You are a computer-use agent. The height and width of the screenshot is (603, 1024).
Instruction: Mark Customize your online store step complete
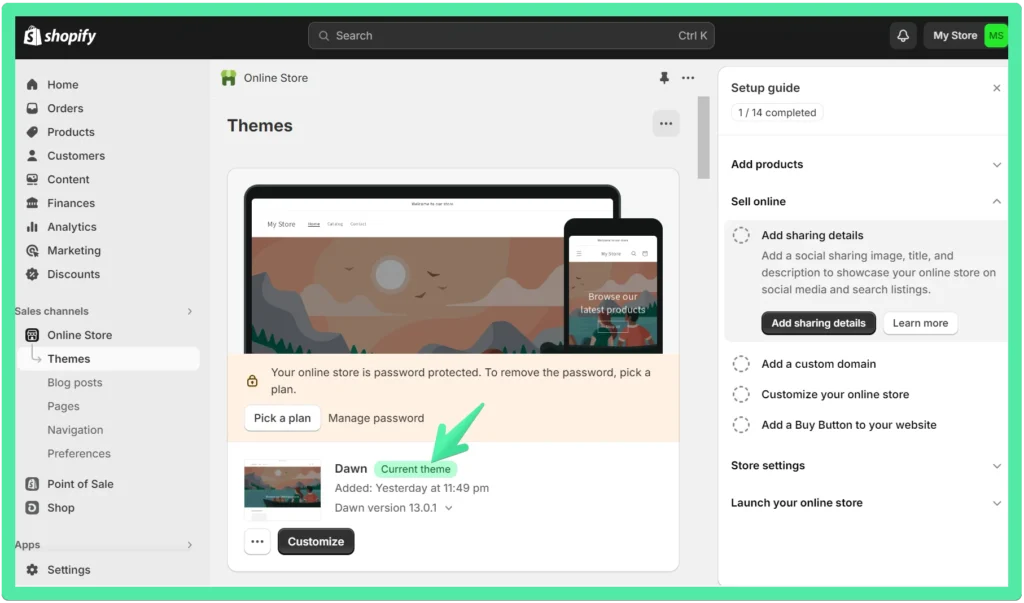[x=741, y=395]
